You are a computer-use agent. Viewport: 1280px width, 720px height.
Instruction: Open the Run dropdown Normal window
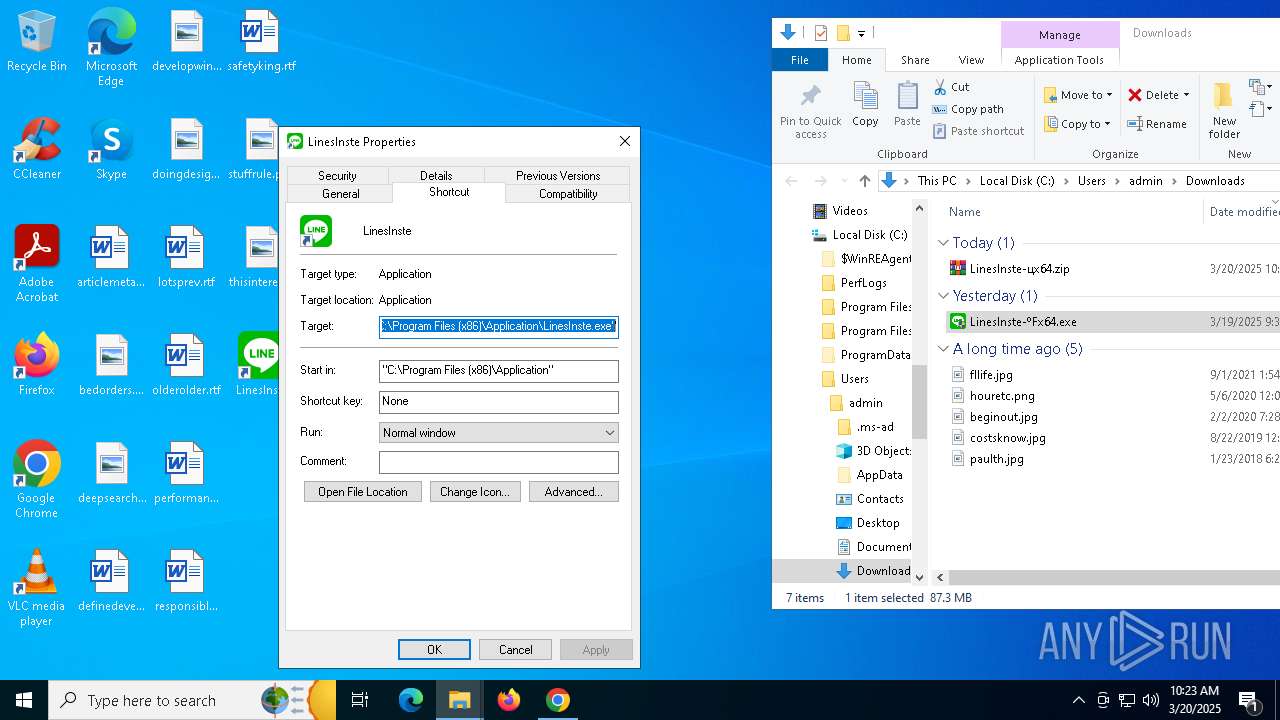pos(499,433)
